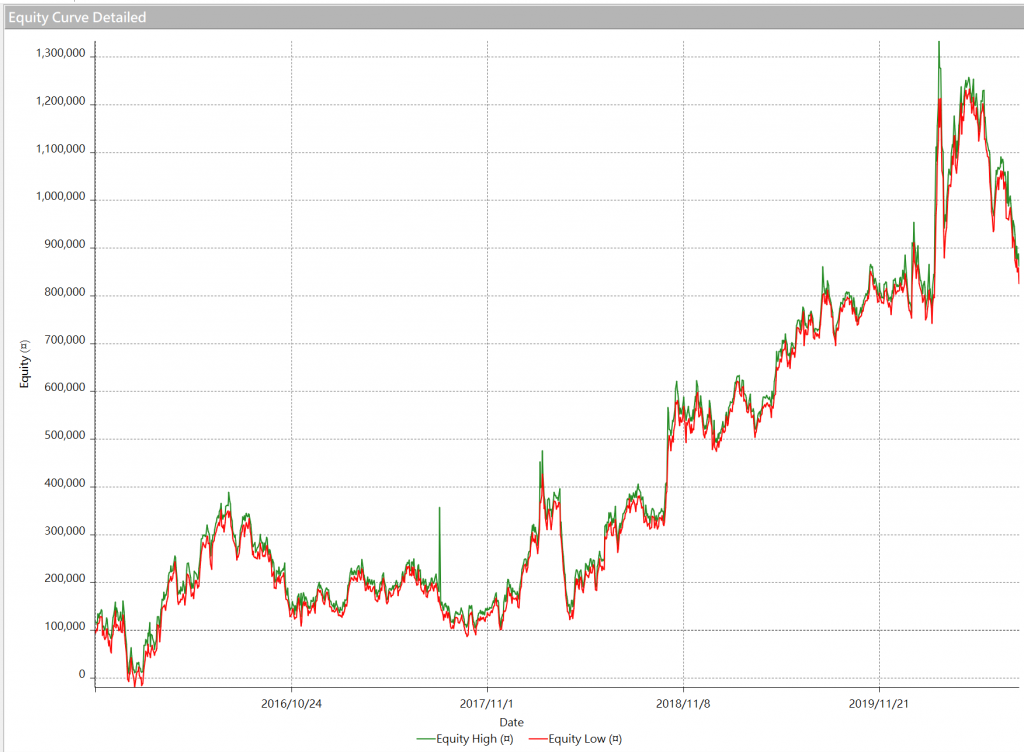Click the red Equity Low legend line
This screenshot has height=752, width=1024.
point(534,740)
